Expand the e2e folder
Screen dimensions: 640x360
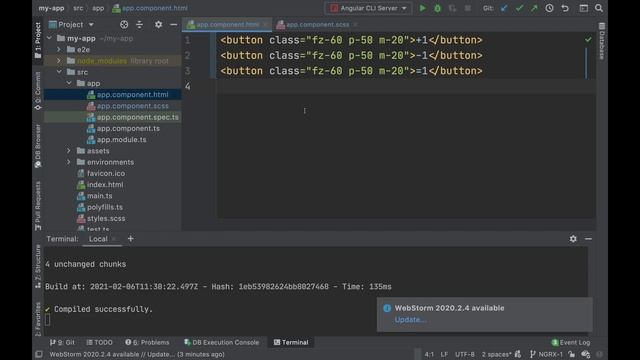coord(59,49)
